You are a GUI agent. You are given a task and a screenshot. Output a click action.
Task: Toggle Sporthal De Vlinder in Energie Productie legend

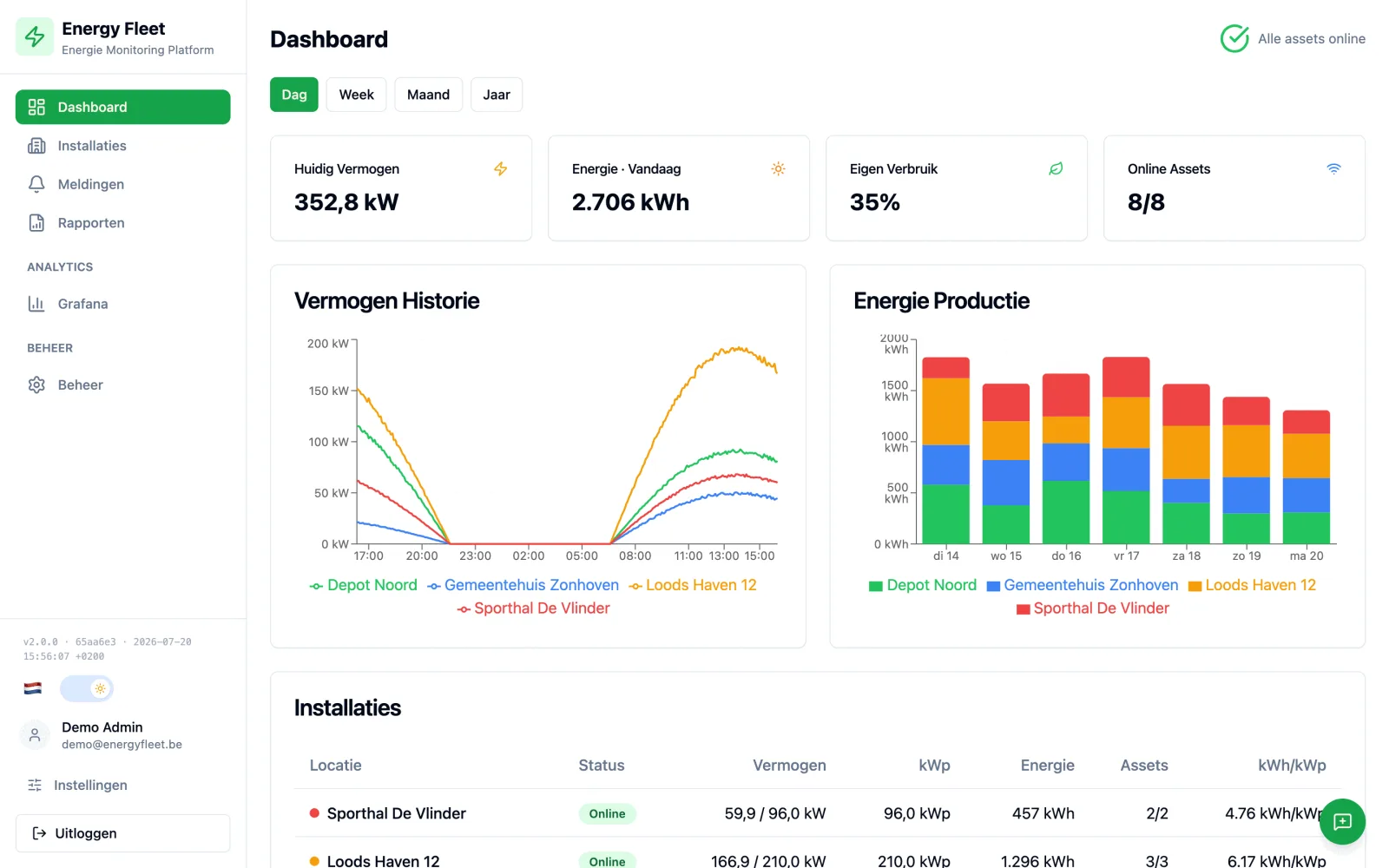pos(1093,608)
